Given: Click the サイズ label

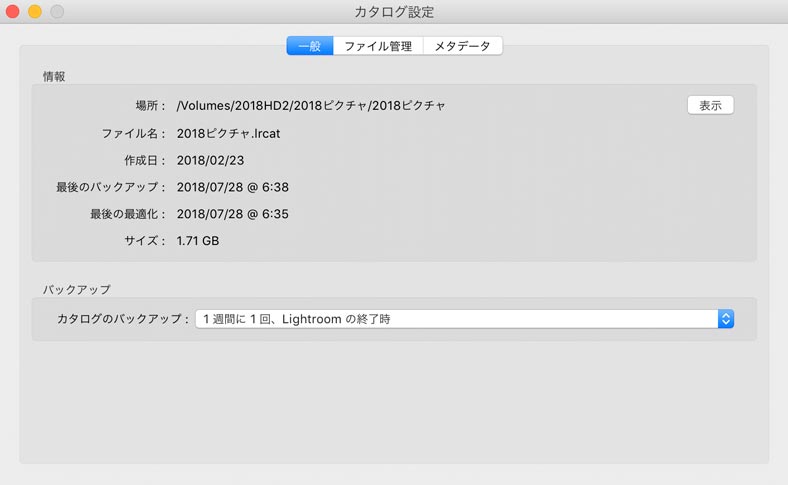Looking at the screenshot, I should (x=145, y=241).
